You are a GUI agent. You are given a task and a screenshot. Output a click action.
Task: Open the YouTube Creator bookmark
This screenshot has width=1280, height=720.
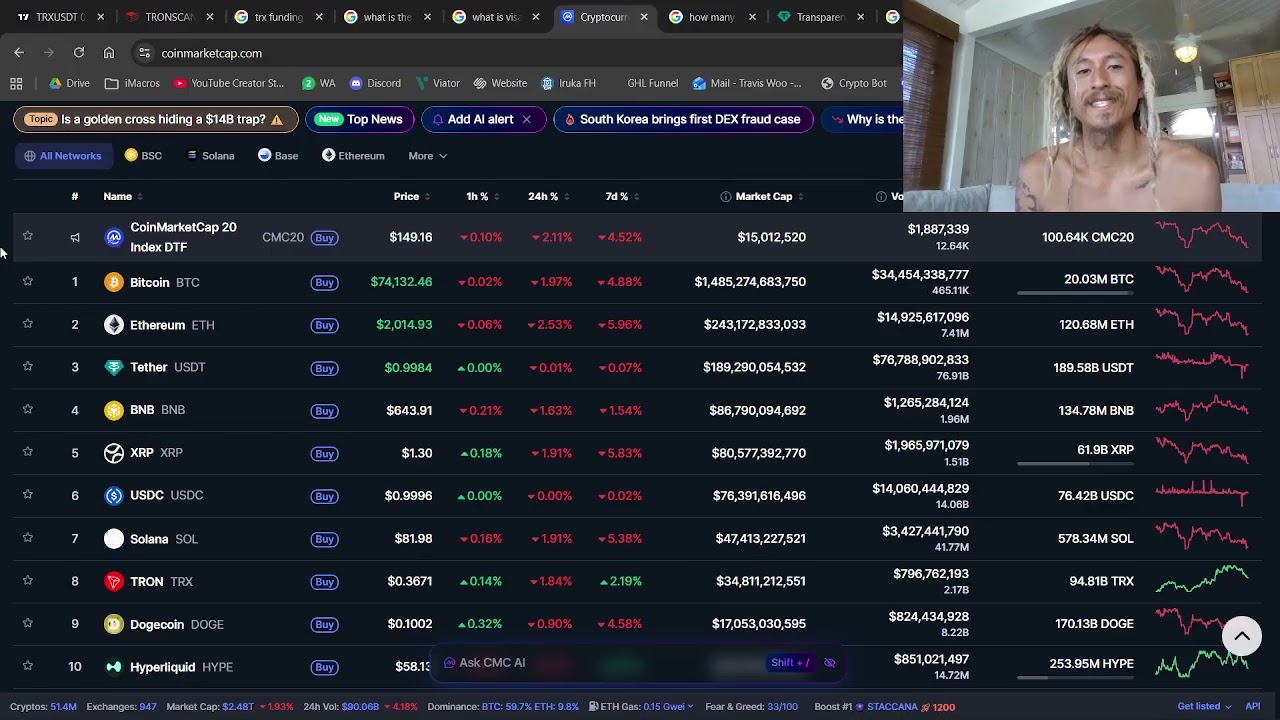(229, 84)
